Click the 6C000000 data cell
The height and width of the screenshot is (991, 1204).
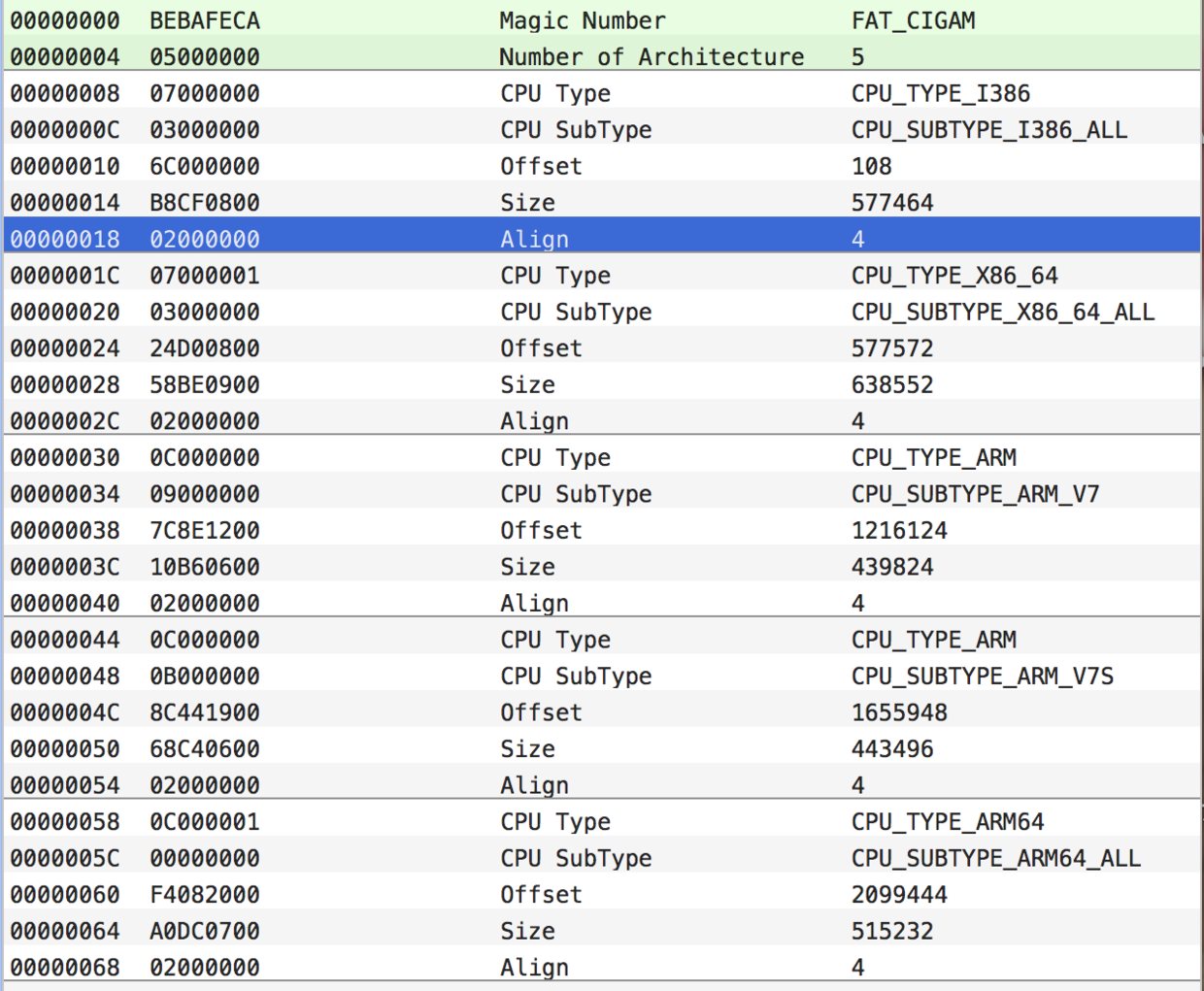tap(204, 166)
